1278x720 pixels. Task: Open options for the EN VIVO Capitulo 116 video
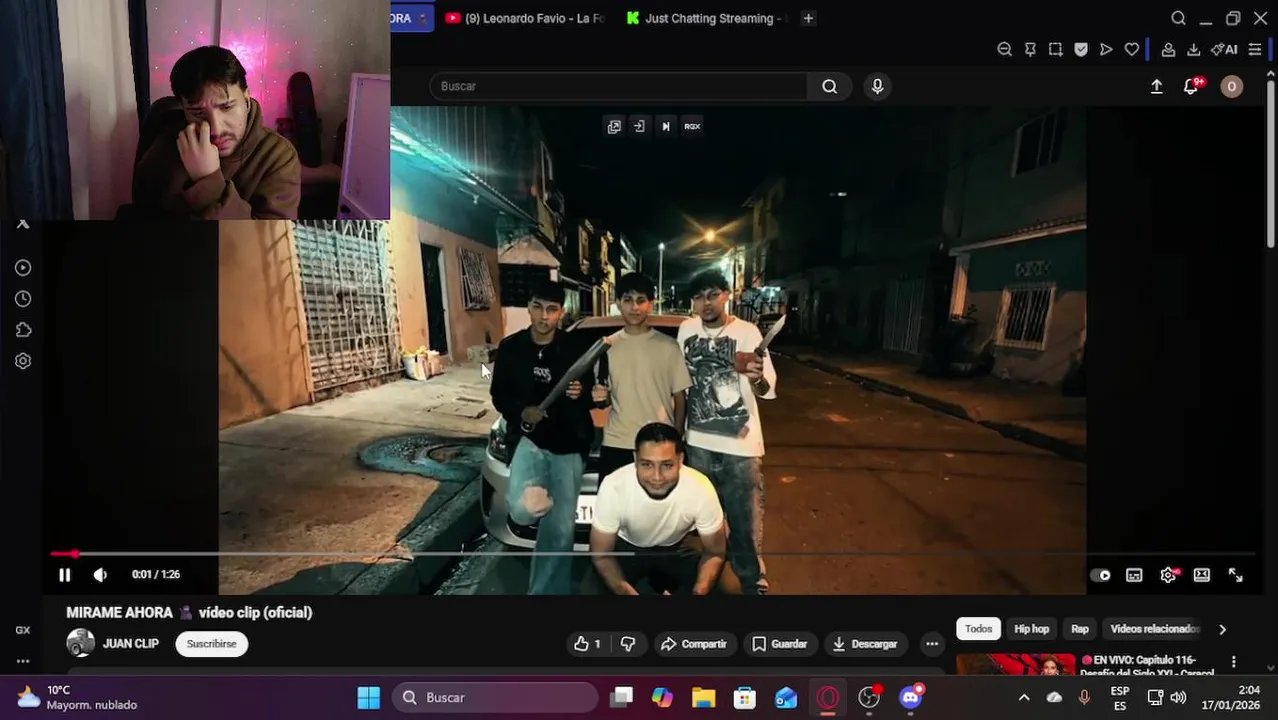tap(1233, 662)
